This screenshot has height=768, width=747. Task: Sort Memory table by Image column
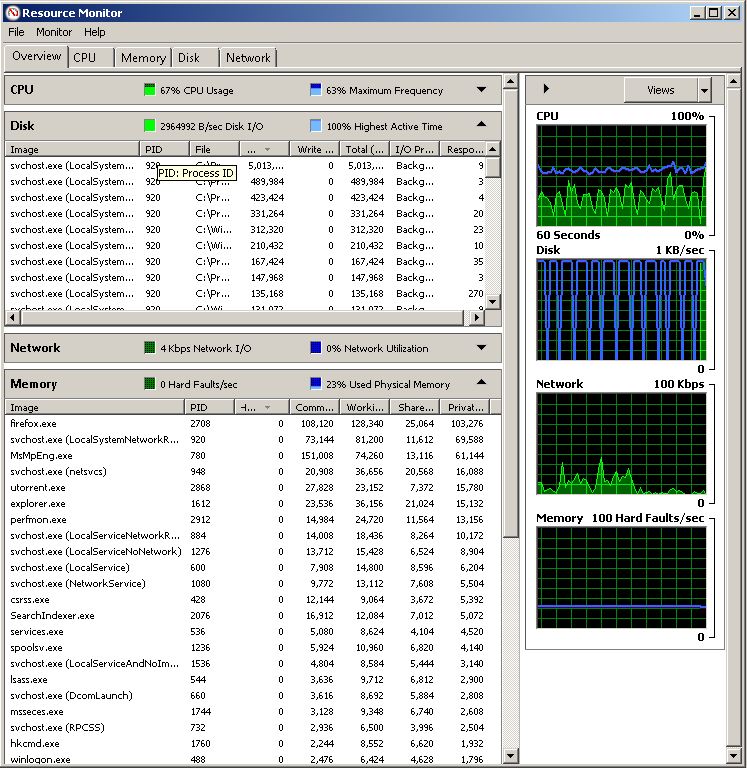pyautogui.click(x=95, y=407)
